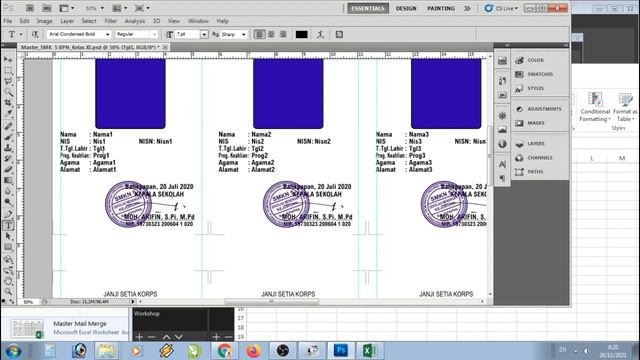Click the Create warped text icon
This screenshot has height=360, width=640.
pos(320,34)
